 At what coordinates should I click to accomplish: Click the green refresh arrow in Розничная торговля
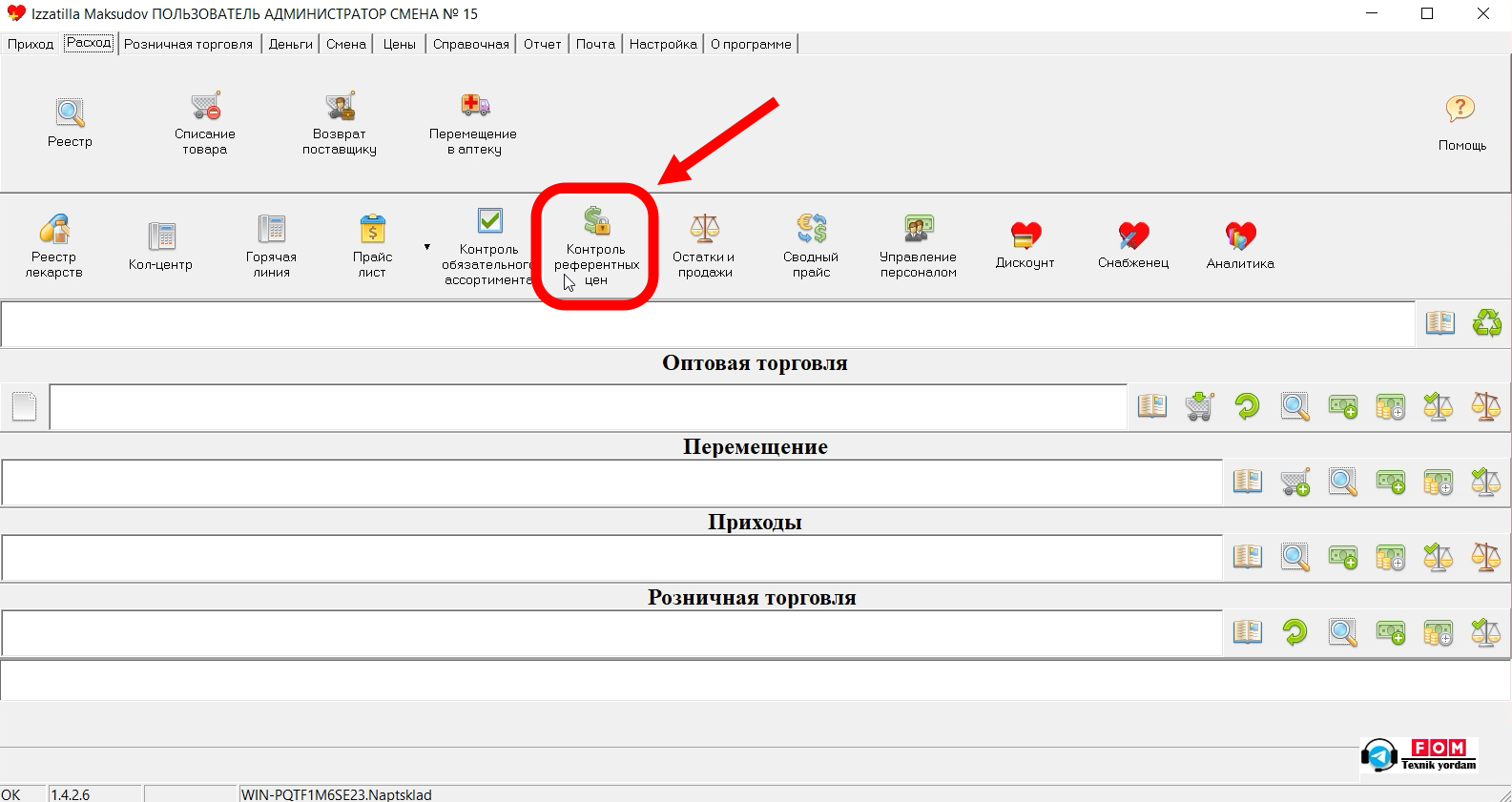click(1295, 632)
